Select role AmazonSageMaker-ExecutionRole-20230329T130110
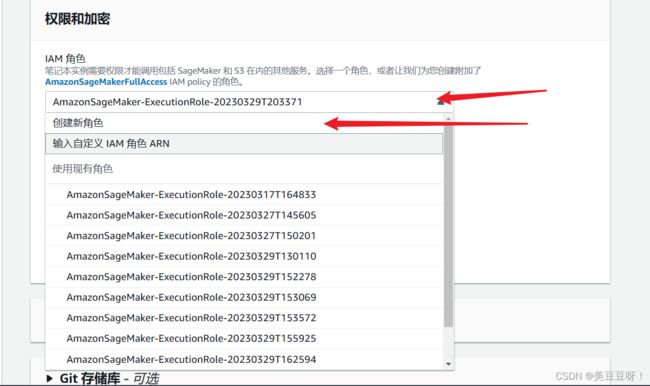This screenshot has height=386, width=650. coord(244,256)
